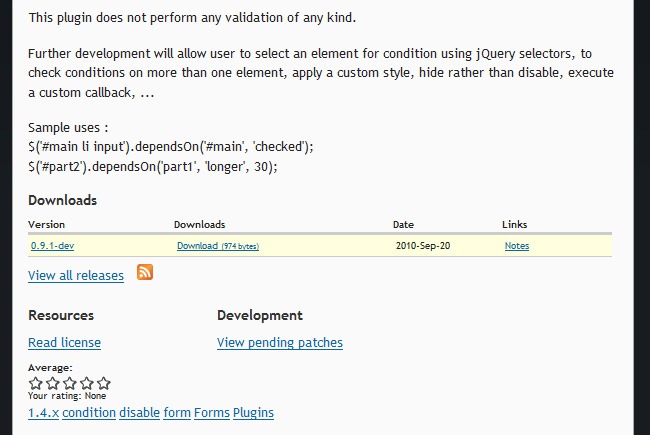Viewport: 650px width, 435px height.
Task: Rate four stars in rating widget
Action: coord(87,383)
